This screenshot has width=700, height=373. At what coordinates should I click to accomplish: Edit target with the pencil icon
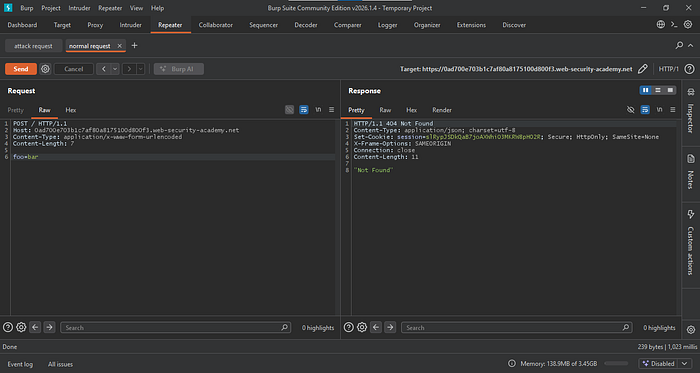click(642, 69)
